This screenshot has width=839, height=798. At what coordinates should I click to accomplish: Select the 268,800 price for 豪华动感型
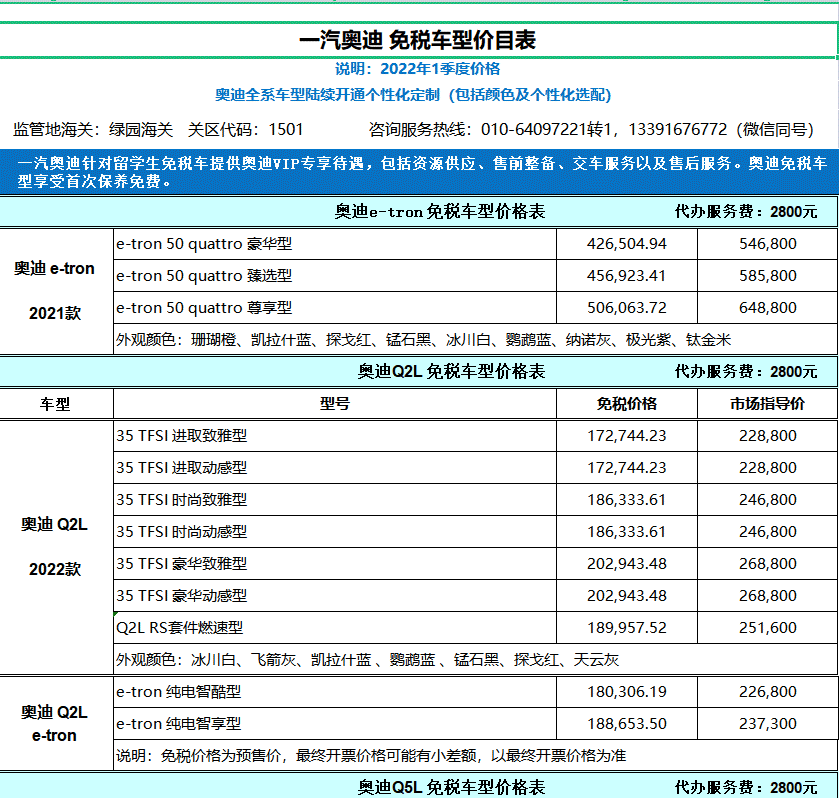coord(768,596)
